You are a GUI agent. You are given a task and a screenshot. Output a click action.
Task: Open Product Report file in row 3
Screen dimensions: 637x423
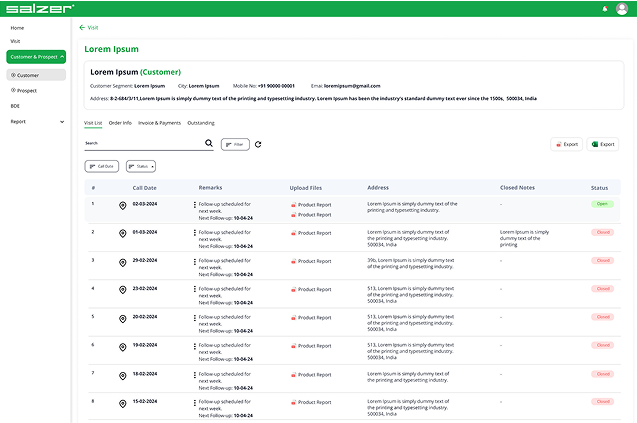tap(311, 260)
